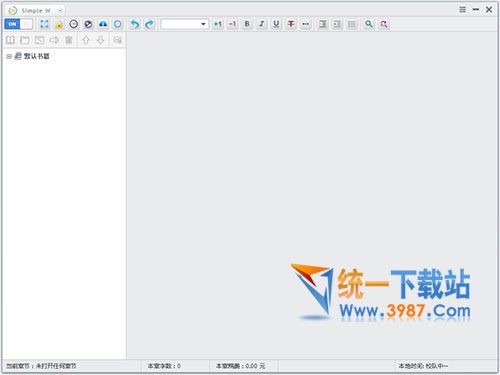The height and width of the screenshot is (375, 500).
Task: Open the hamburger main menu
Action: 462,10
